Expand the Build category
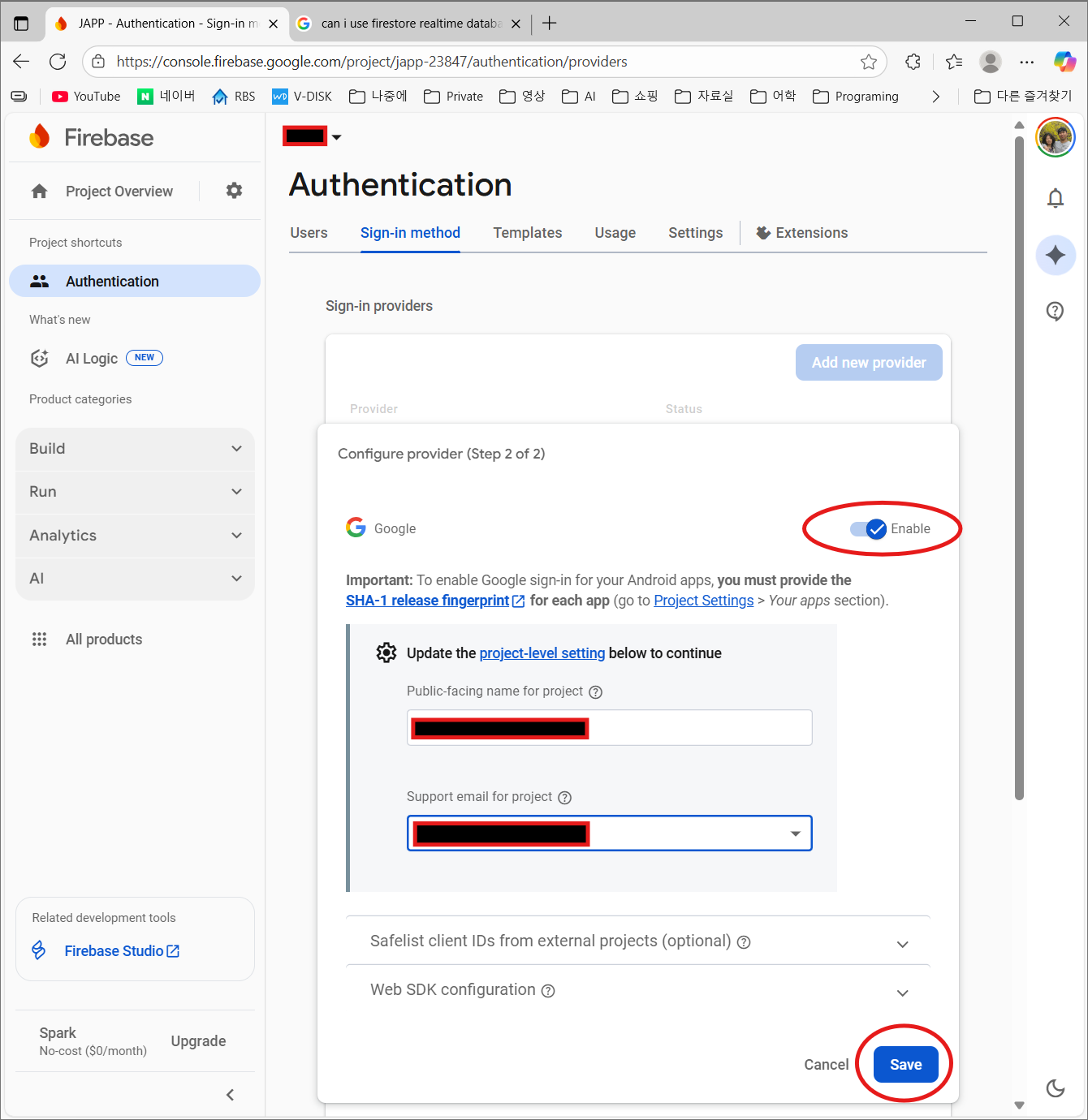The width and height of the screenshot is (1088, 1120). (135, 449)
